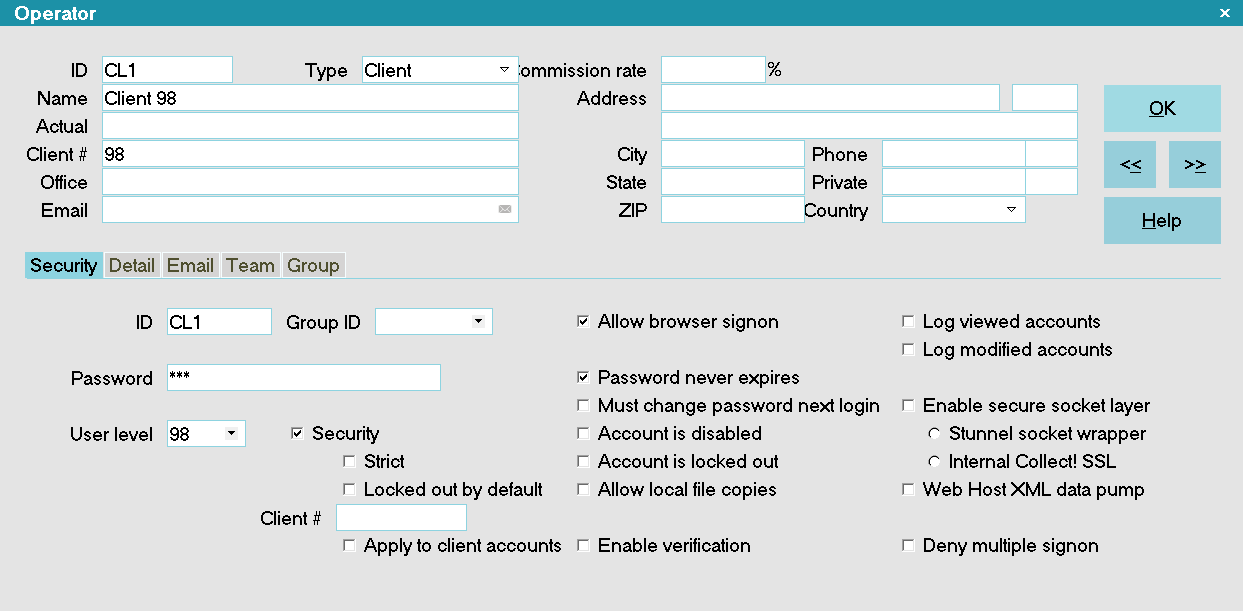
Task: Check Apply to client accounts
Action: click(x=349, y=546)
